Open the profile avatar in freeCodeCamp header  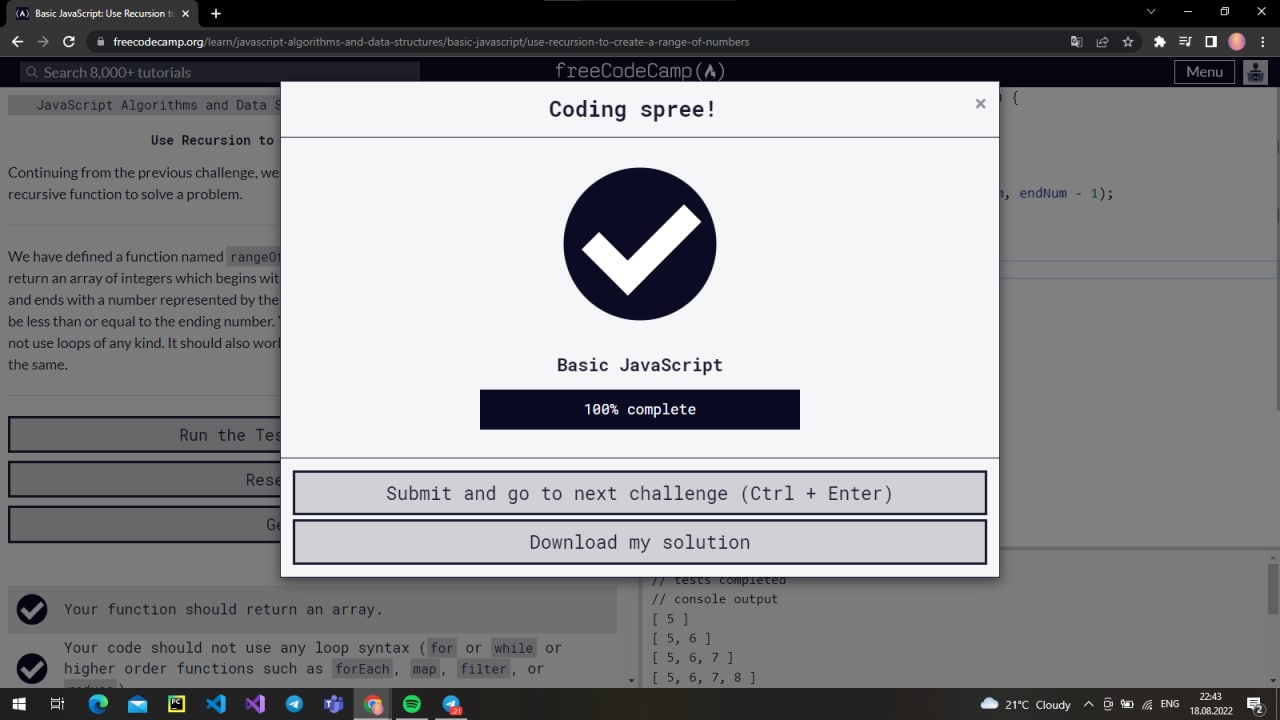pos(1255,72)
